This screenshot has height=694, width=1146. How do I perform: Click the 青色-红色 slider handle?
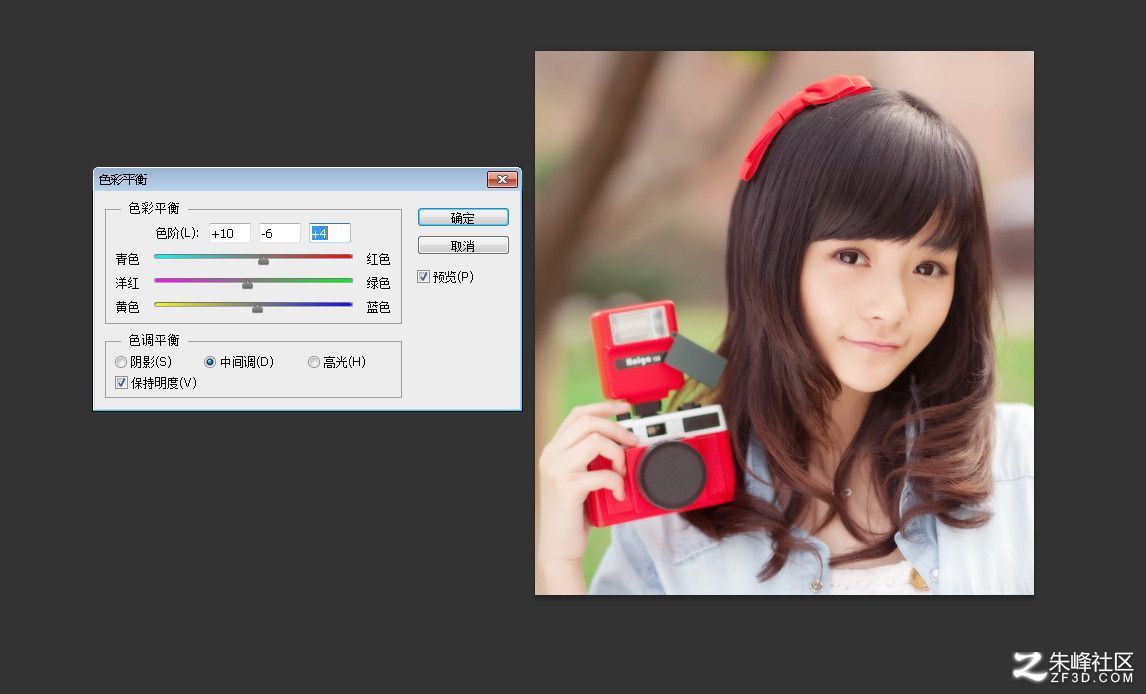click(264, 260)
